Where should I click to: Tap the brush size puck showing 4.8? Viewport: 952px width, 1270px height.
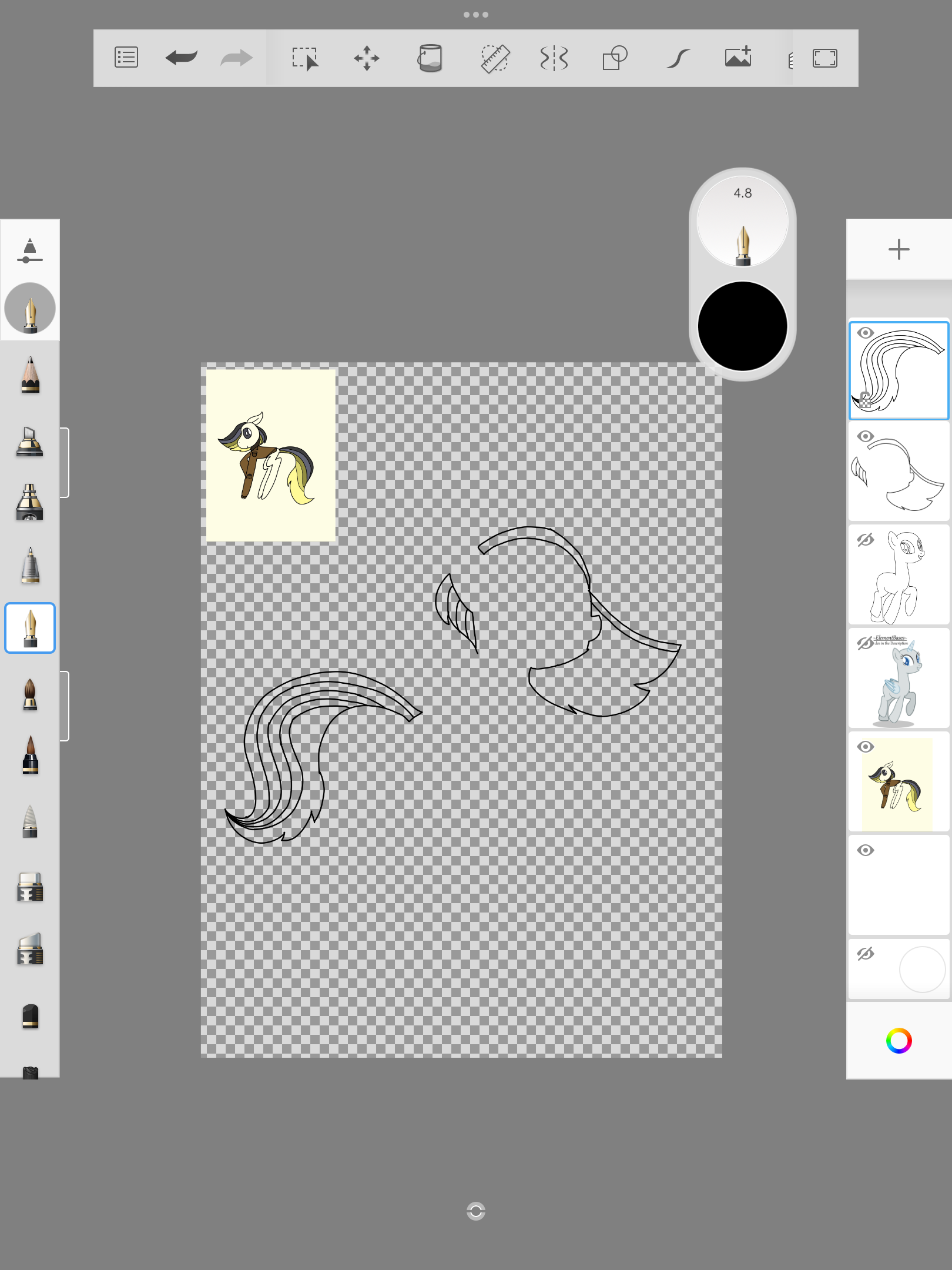click(x=743, y=222)
